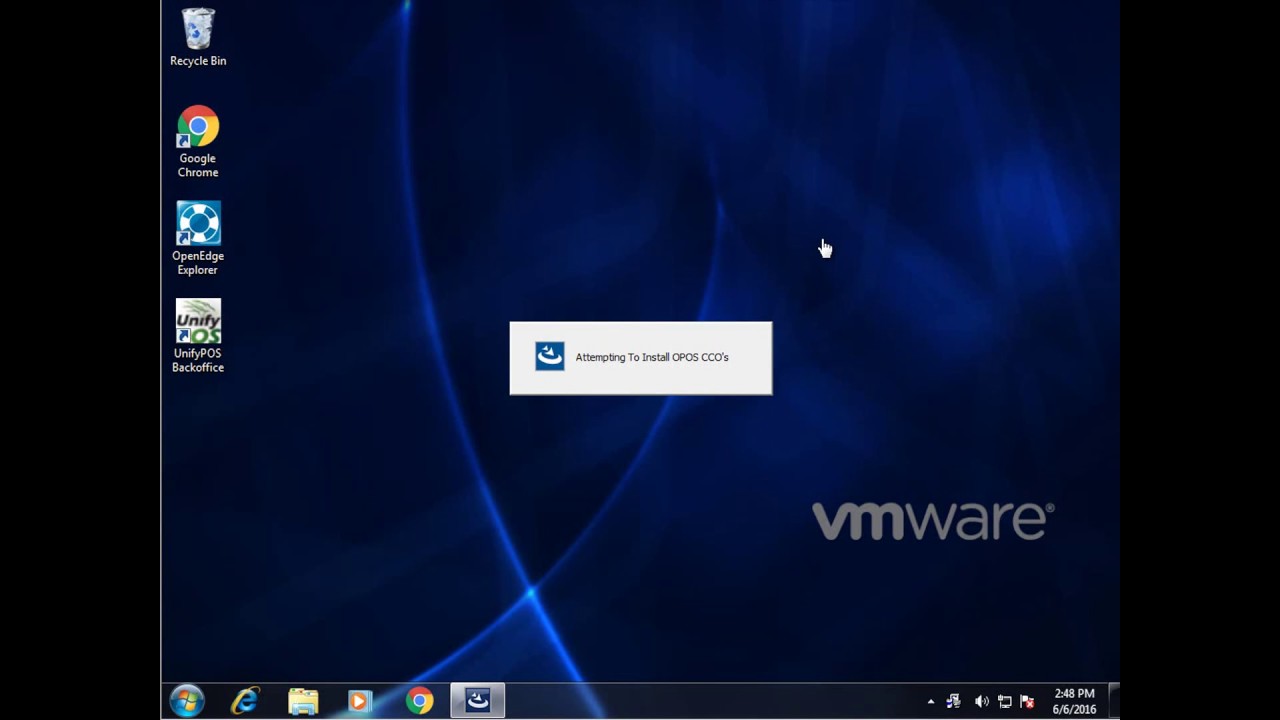Image resolution: width=1280 pixels, height=720 pixels.
Task: Click the Show desktop button
Action: click(1114, 701)
